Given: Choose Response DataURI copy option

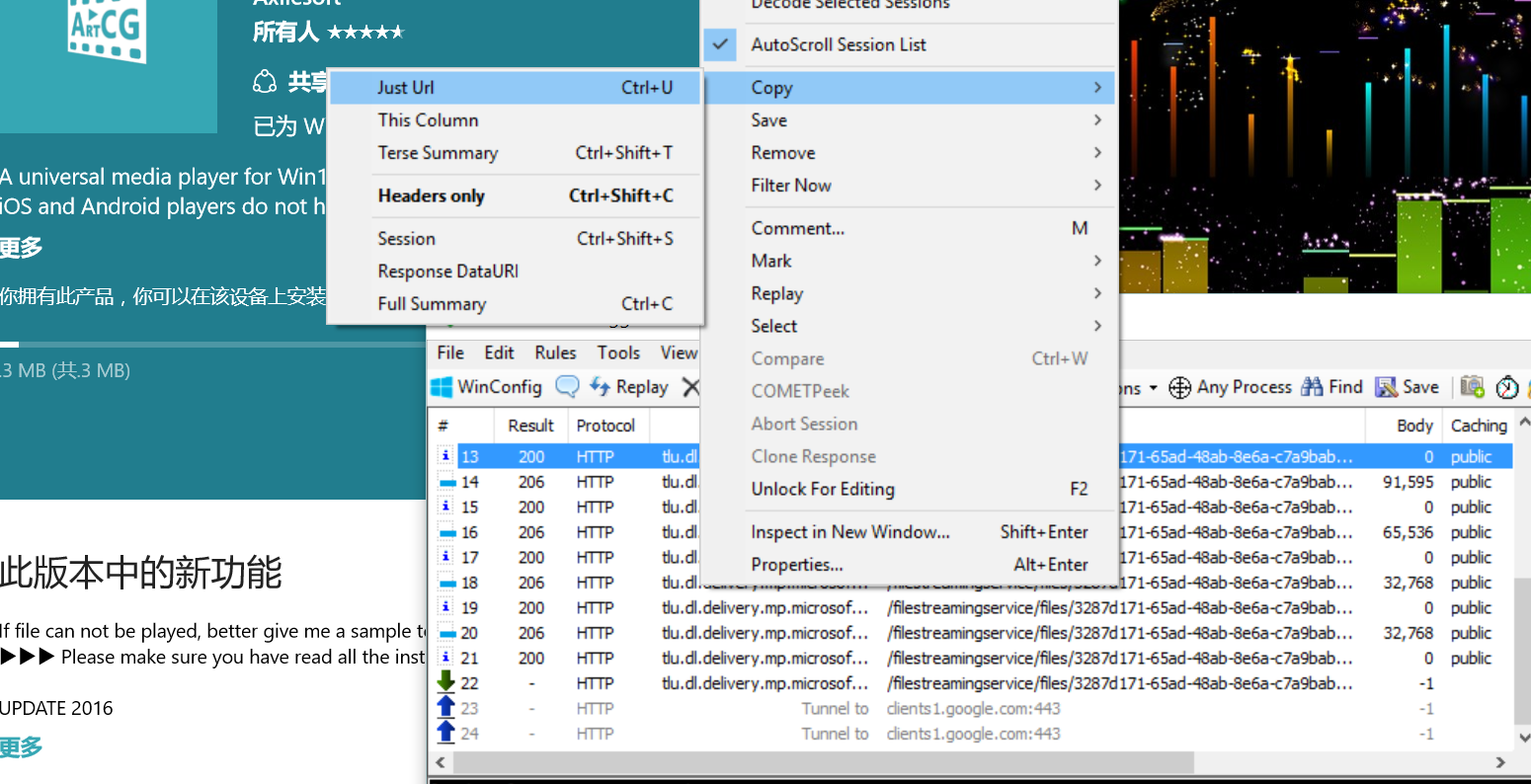Looking at the screenshot, I should tap(515, 271).
